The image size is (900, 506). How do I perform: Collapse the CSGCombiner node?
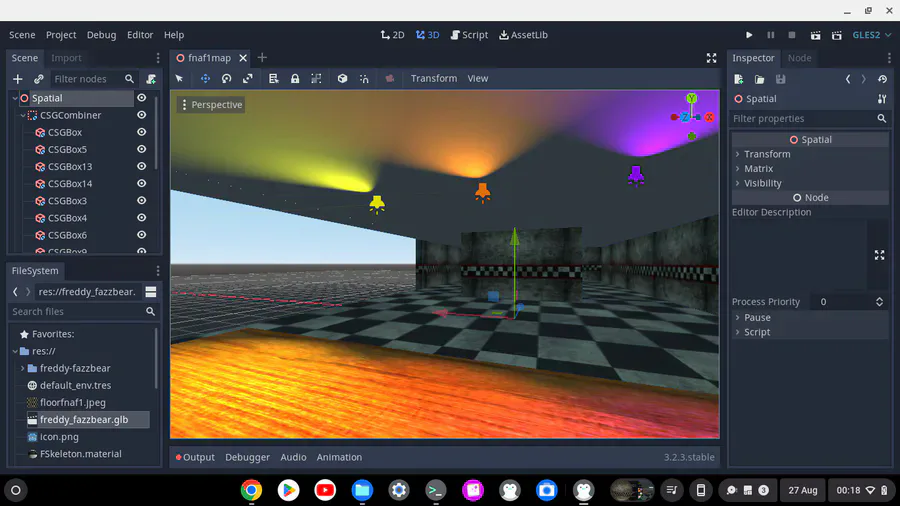pos(23,115)
